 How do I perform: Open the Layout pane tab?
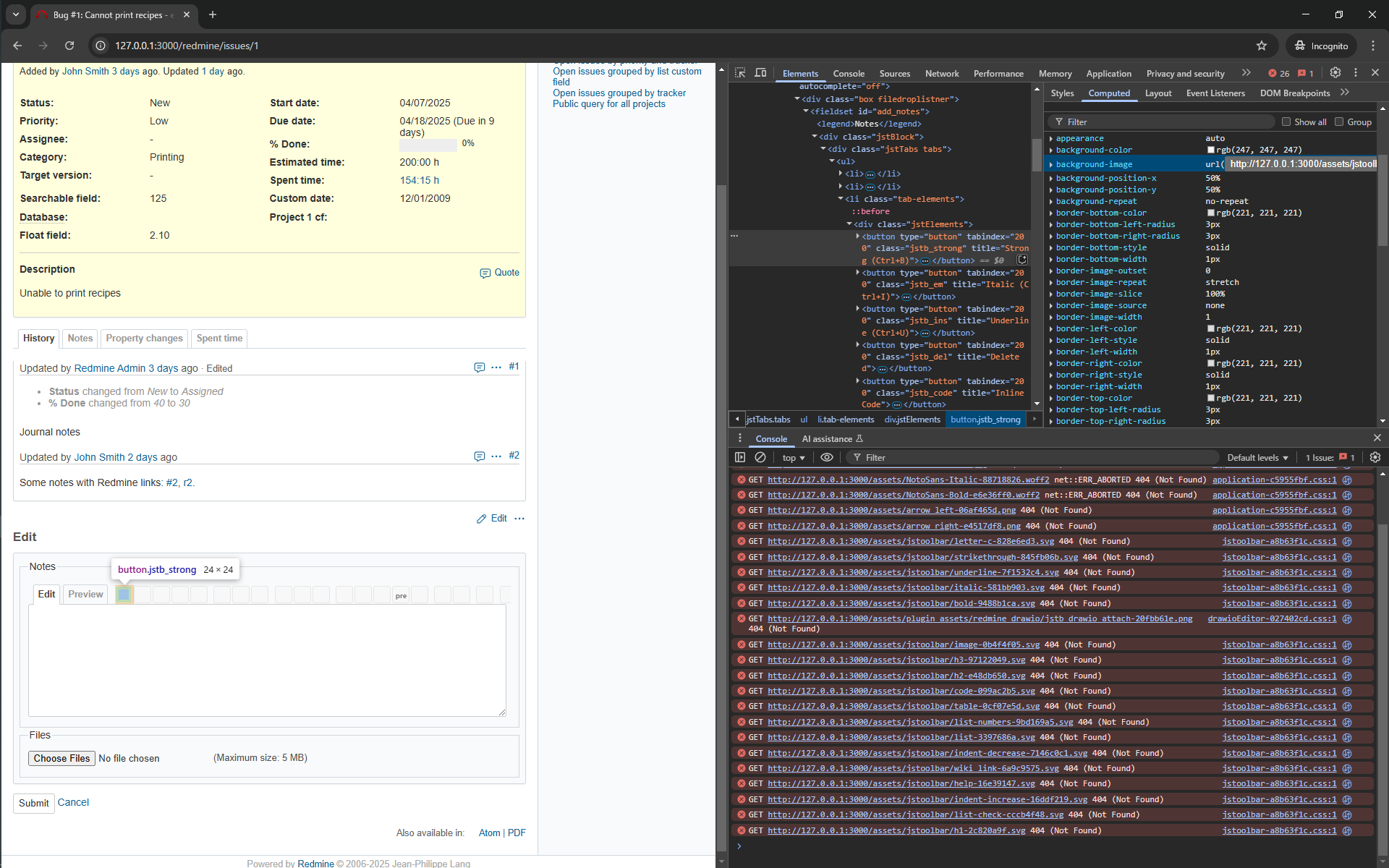(x=1157, y=93)
